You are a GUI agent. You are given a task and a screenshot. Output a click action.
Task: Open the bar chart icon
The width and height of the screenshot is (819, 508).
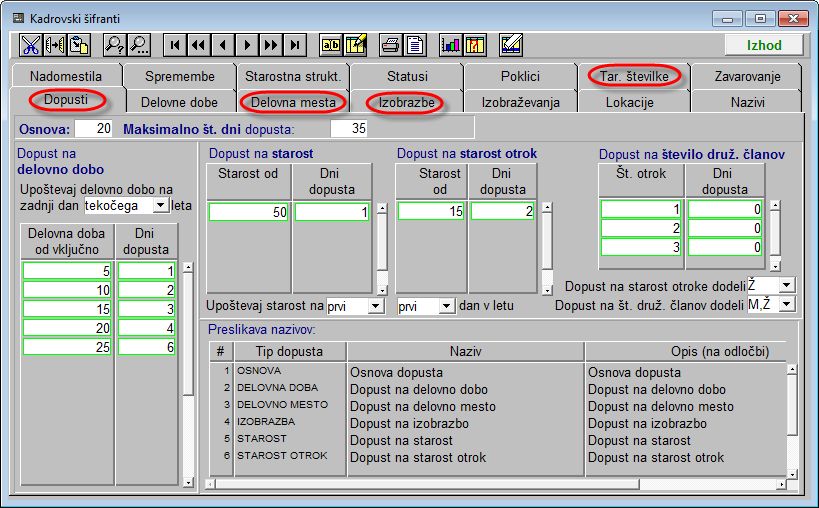(451, 45)
